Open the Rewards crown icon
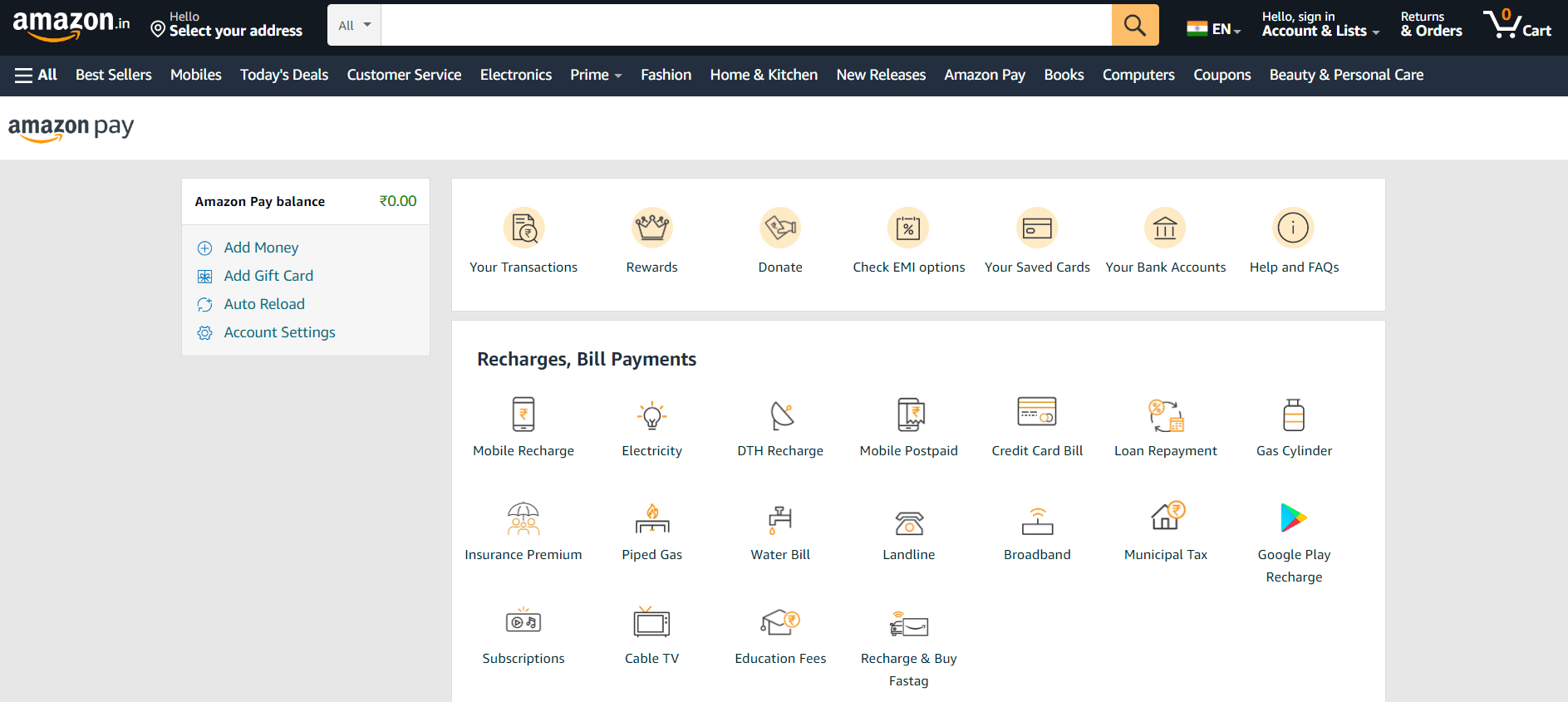Screen dimensions: 1568x702 click(x=652, y=228)
